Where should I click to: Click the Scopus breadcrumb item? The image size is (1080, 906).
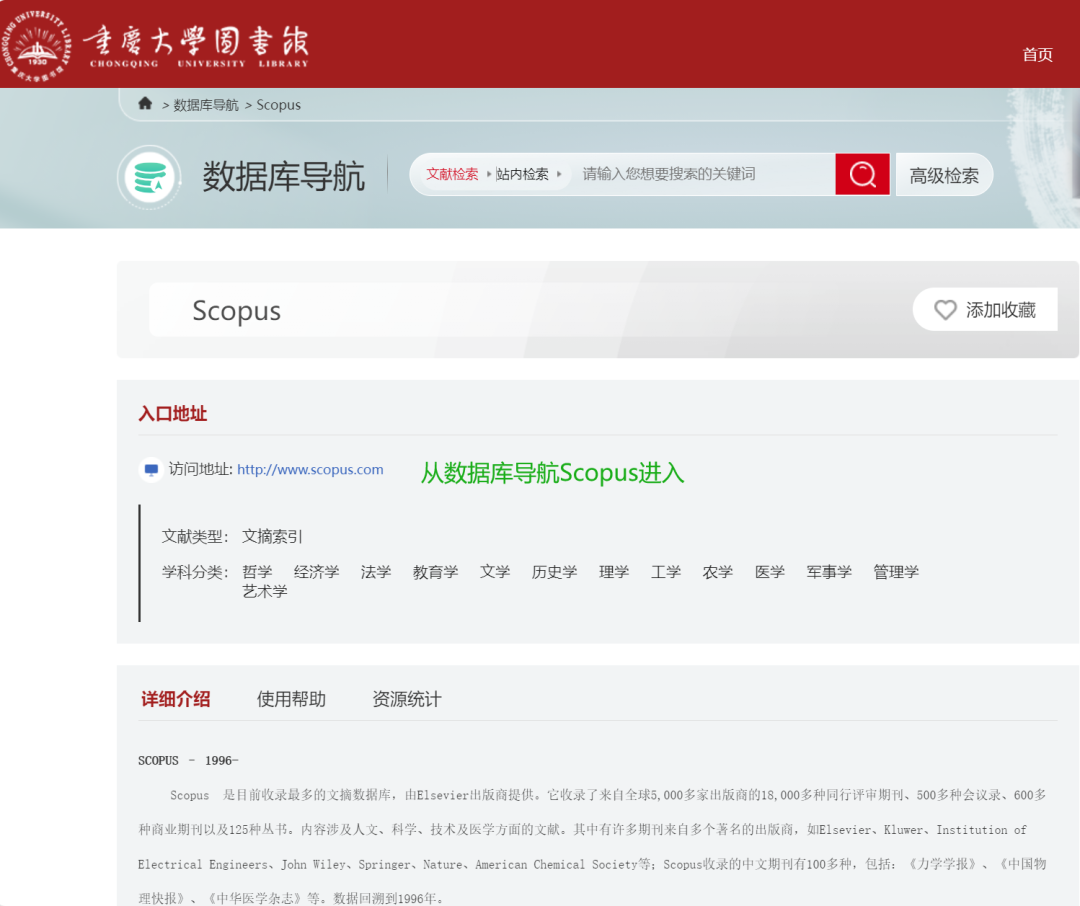[x=278, y=105]
